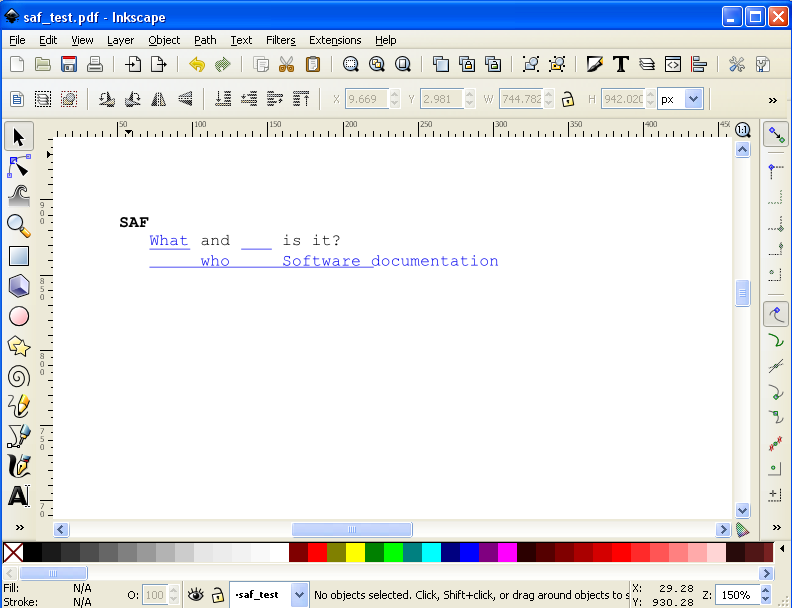792x608 pixels.
Task: Toggle layer visibility eye icon
Action: pos(196,595)
